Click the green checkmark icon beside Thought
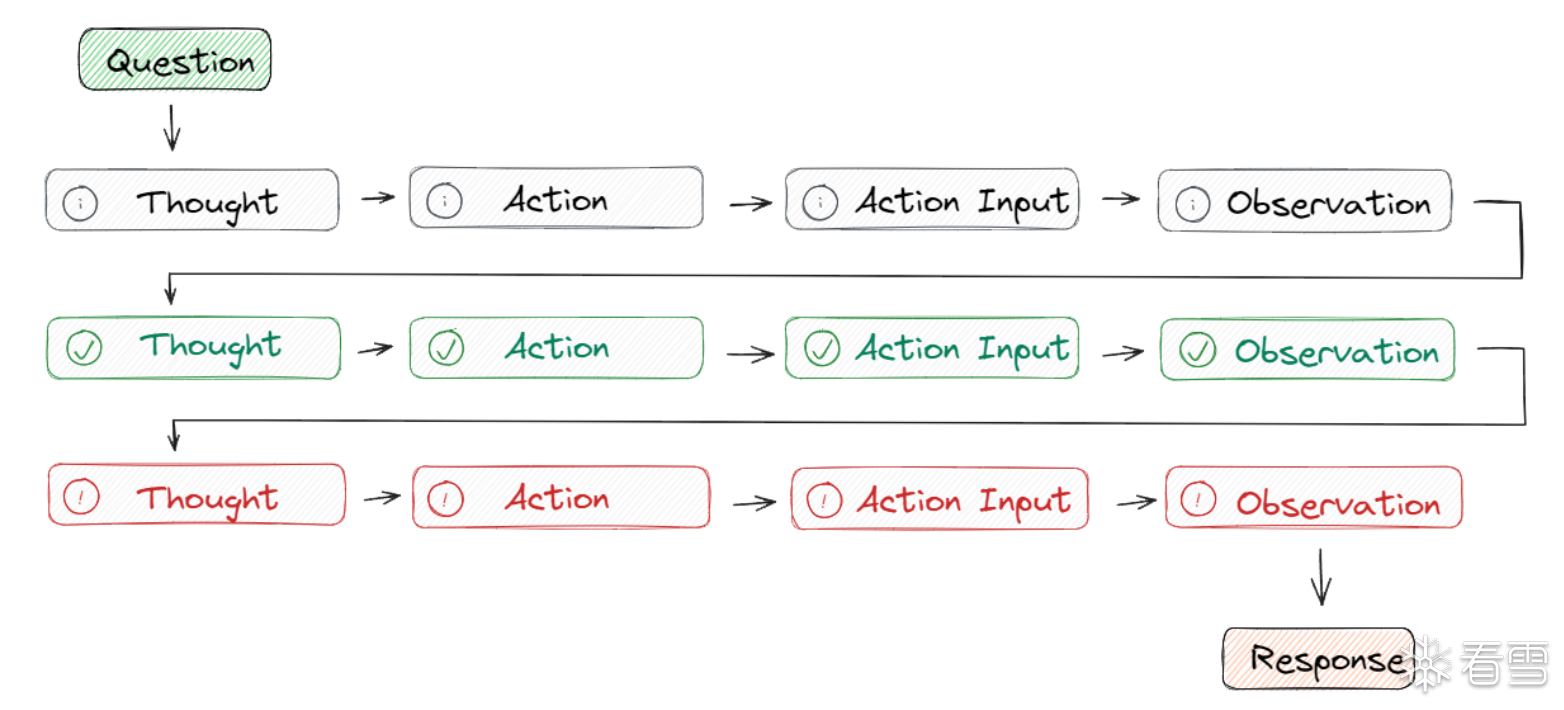 [84, 349]
